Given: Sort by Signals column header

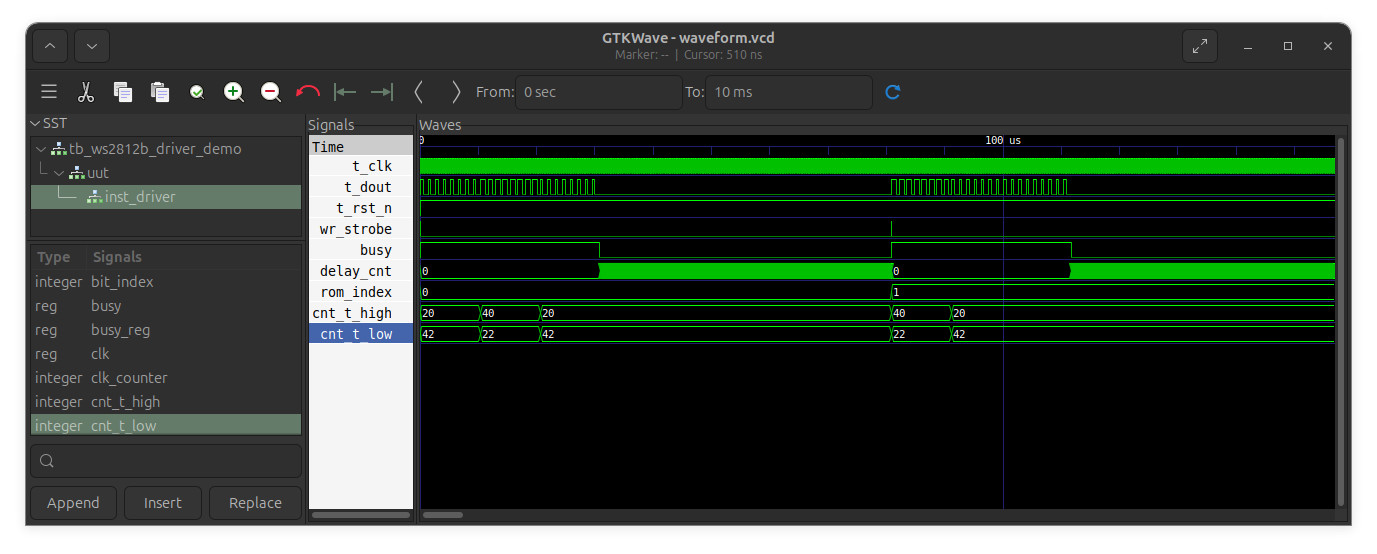Looking at the screenshot, I should coord(117,257).
